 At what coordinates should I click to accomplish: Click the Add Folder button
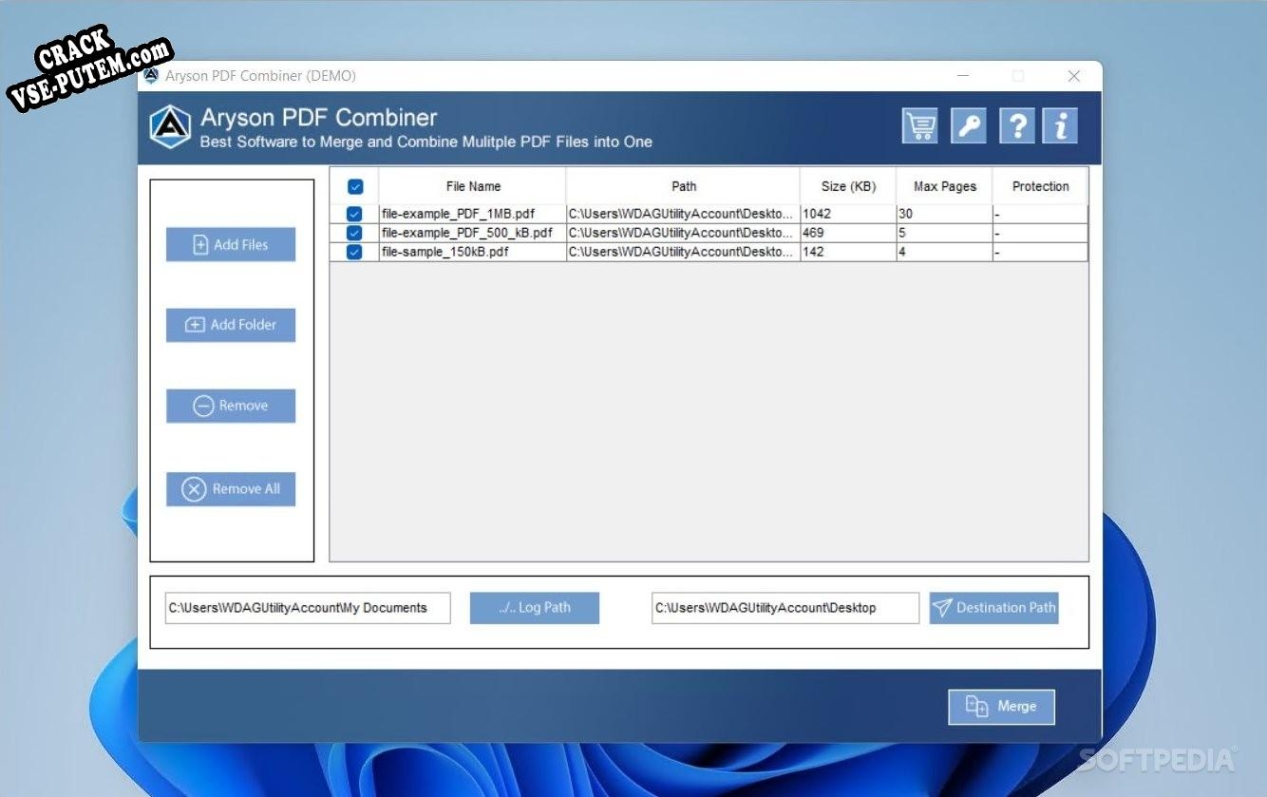231,325
